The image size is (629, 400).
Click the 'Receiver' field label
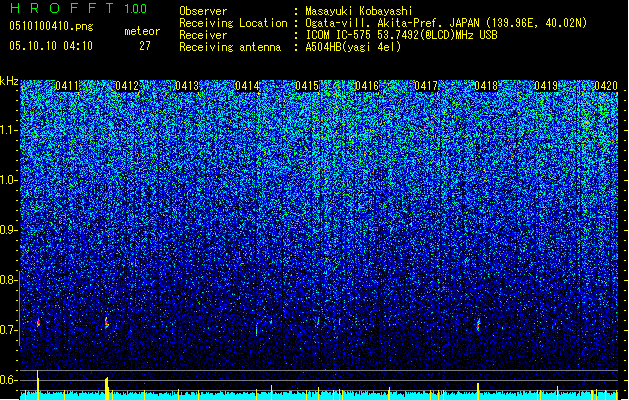point(203,35)
